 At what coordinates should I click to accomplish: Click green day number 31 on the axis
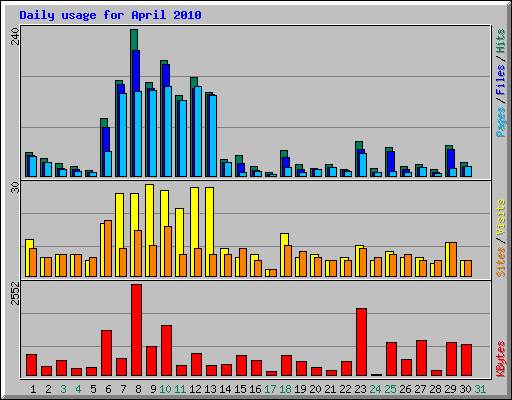(480, 389)
